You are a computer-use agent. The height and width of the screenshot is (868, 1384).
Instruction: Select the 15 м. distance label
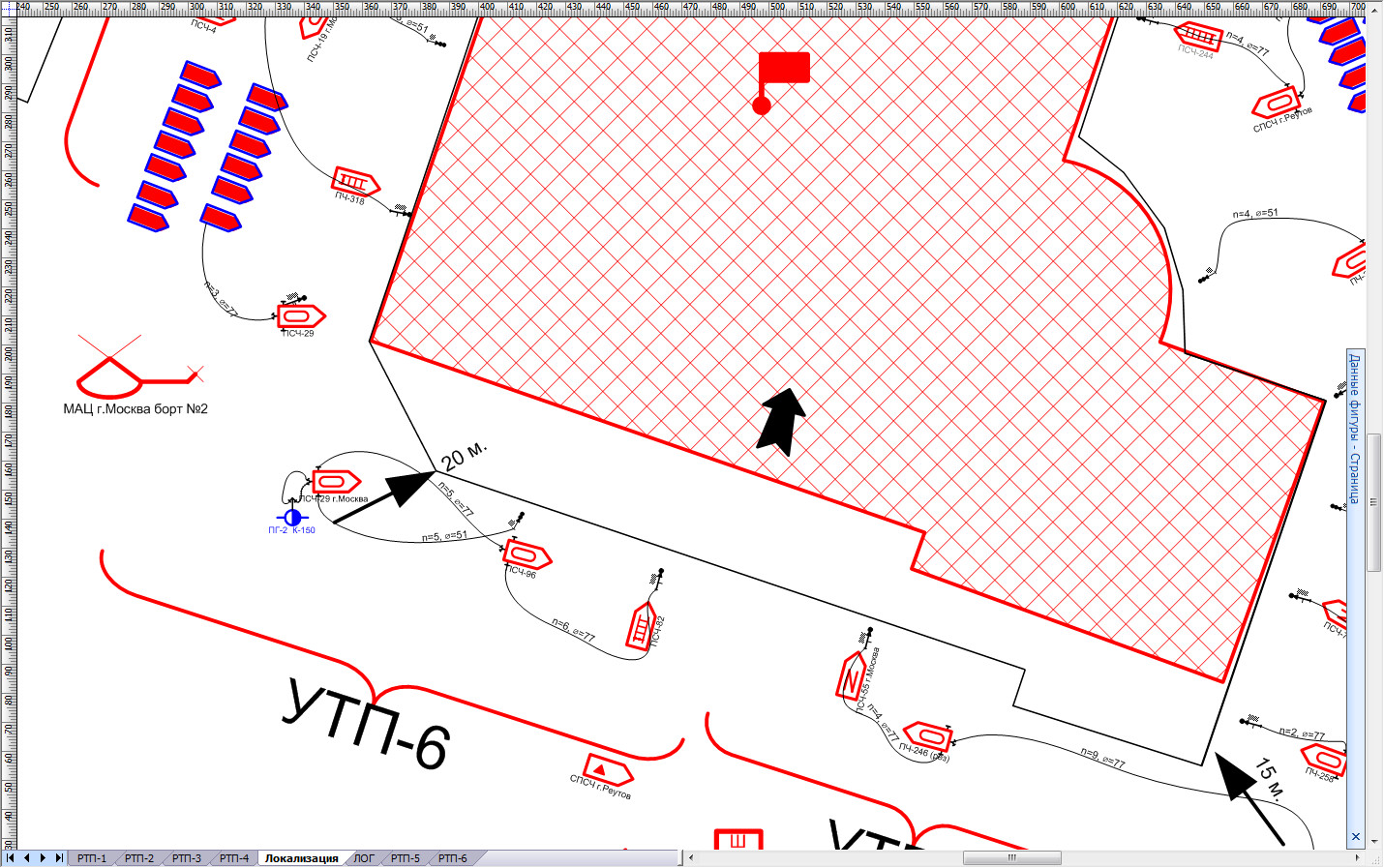(1269, 780)
